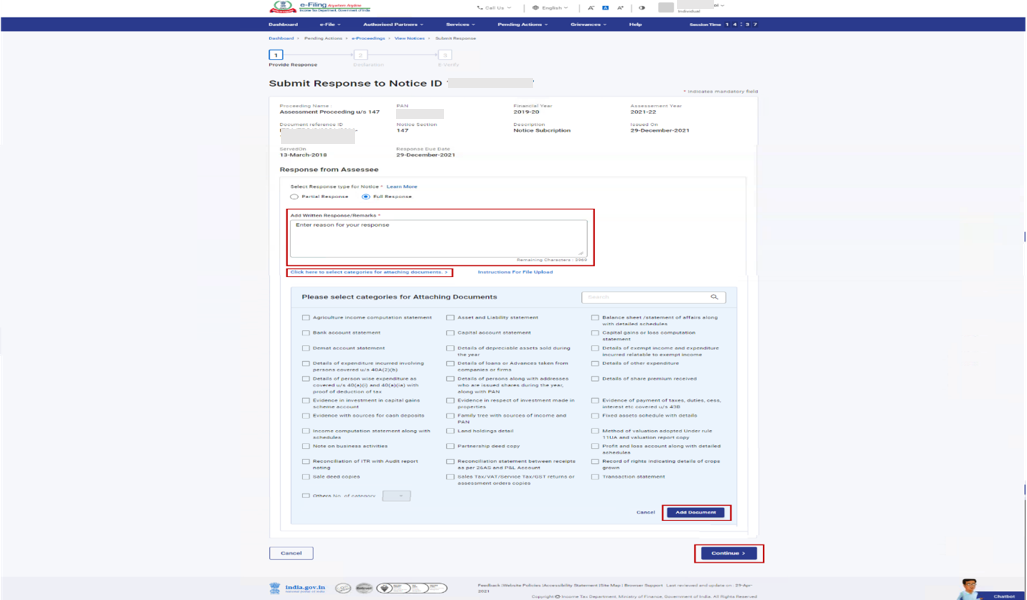The width and height of the screenshot is (1027, 600).
Task: Tick the Partnership deed copy checkbox
Action: pos(450,446)
